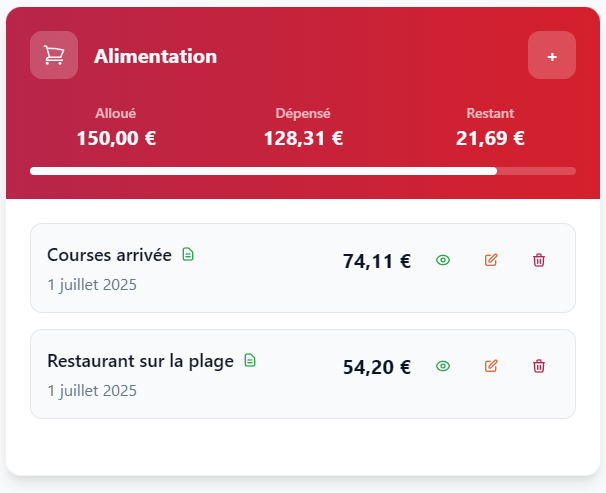Select the Alimentation category title
Viewport: 606px width, 493px height.
155,56
